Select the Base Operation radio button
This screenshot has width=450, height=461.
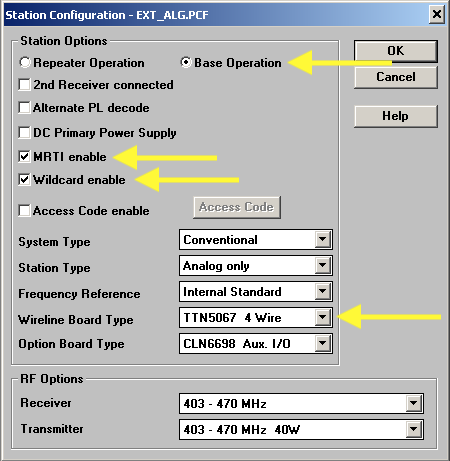[186, 62]
